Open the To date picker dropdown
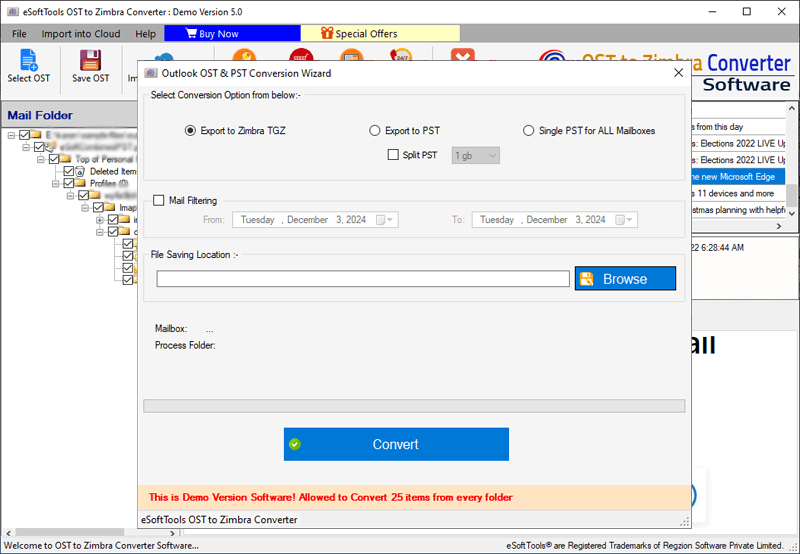This screenshot has width=800, height=554. coord(624,220)
